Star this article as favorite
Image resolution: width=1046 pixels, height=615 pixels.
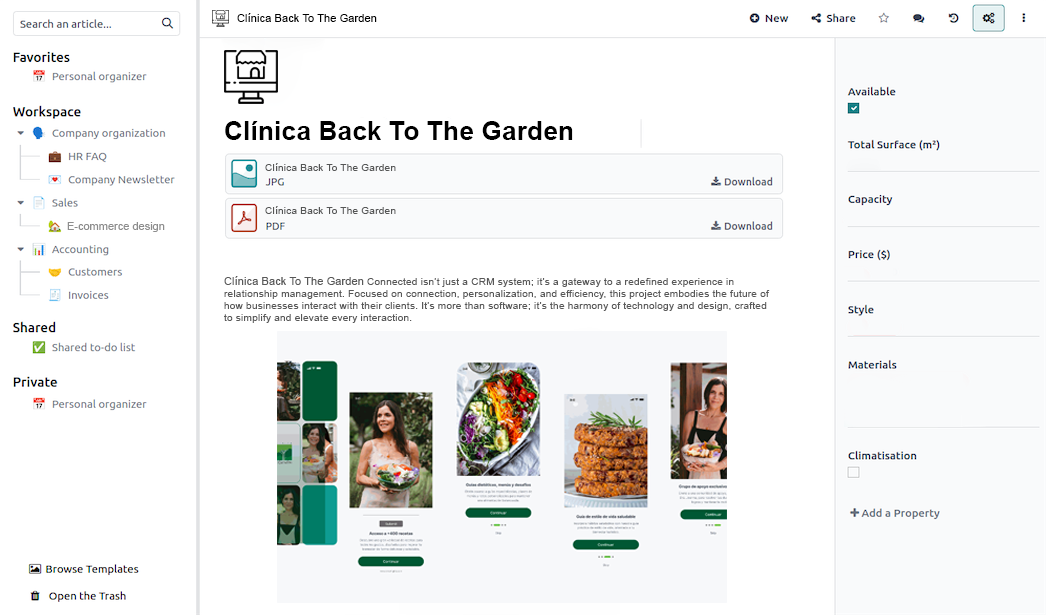click(883, 18)
